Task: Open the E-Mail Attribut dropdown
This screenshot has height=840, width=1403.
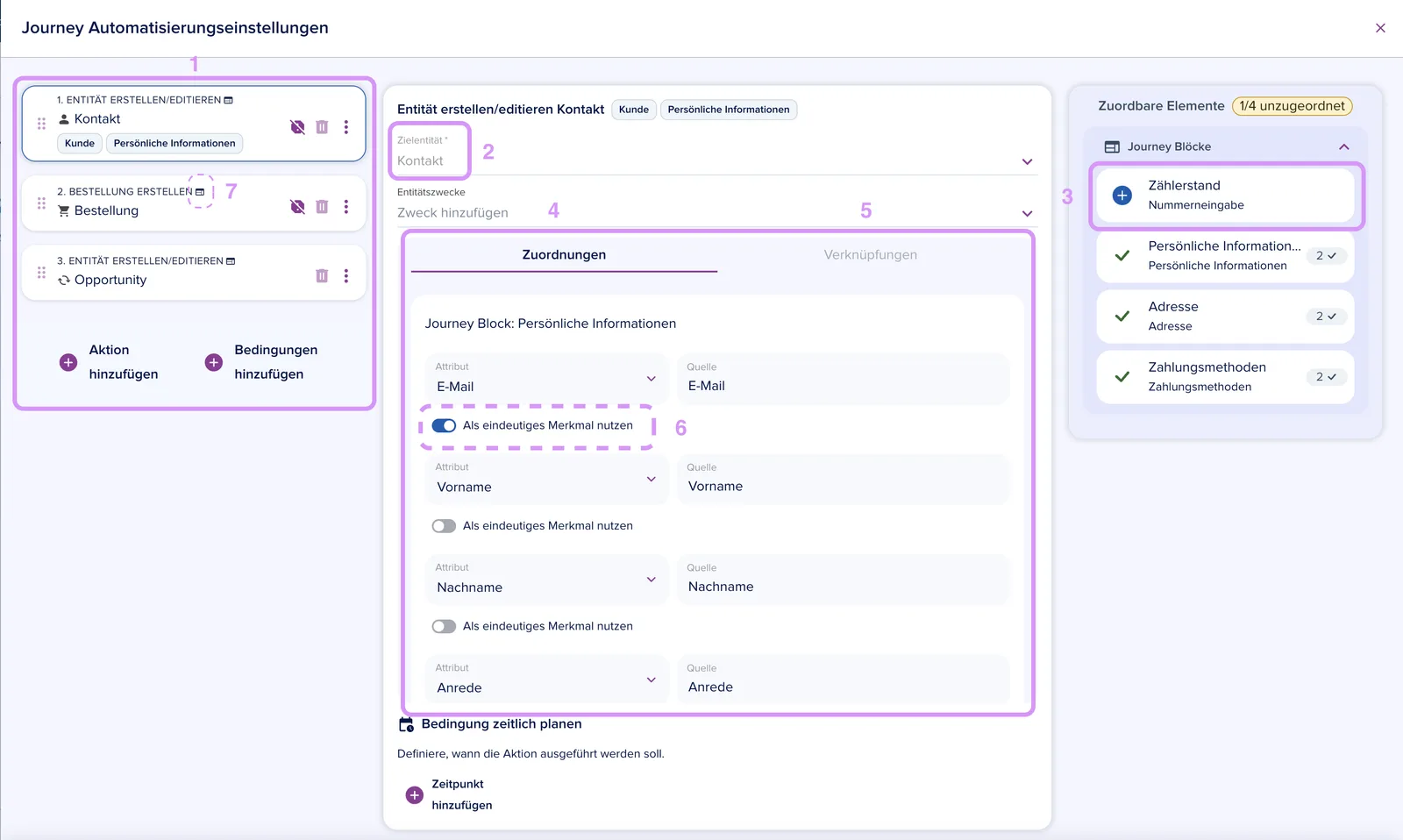Action: [546, 378]
